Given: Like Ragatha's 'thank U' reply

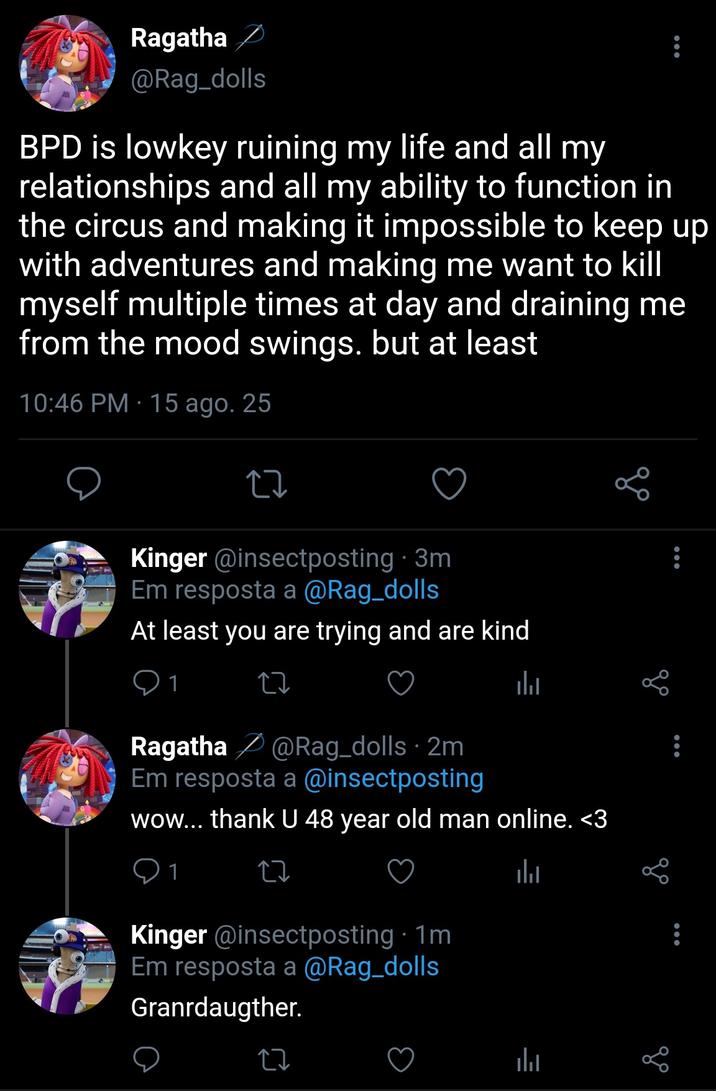Looking at the screenshot, I should [401, 871].
